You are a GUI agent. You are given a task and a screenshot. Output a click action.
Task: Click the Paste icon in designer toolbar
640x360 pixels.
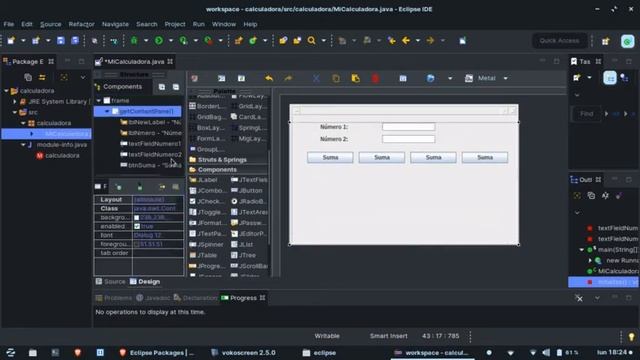pyautogui.click(x=356, y=78)
